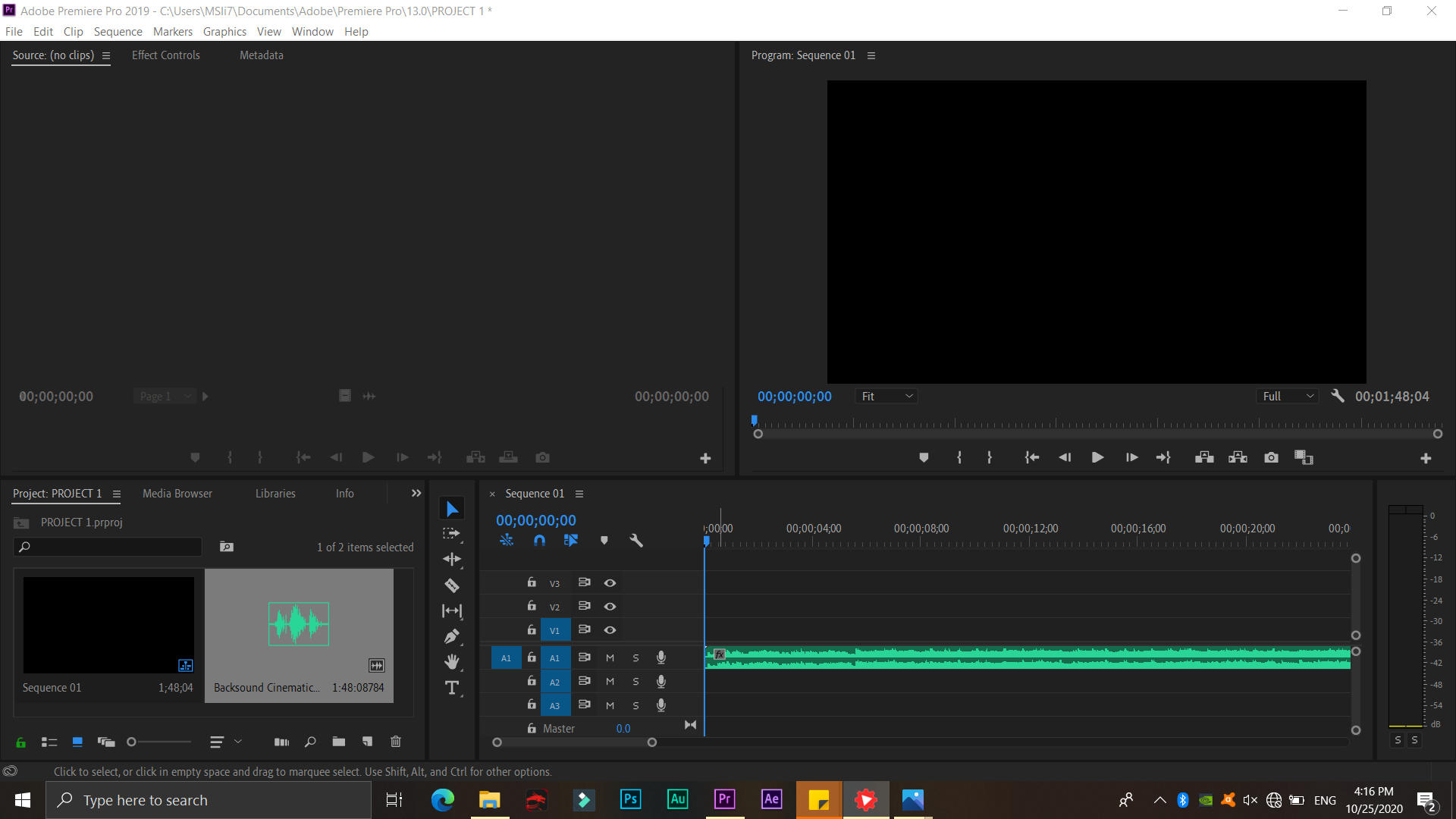Click timeline playhead timecode 00;00;00;00
Image resolution: width=1456 pixels, height=819 pixels.
click(536, 521)
